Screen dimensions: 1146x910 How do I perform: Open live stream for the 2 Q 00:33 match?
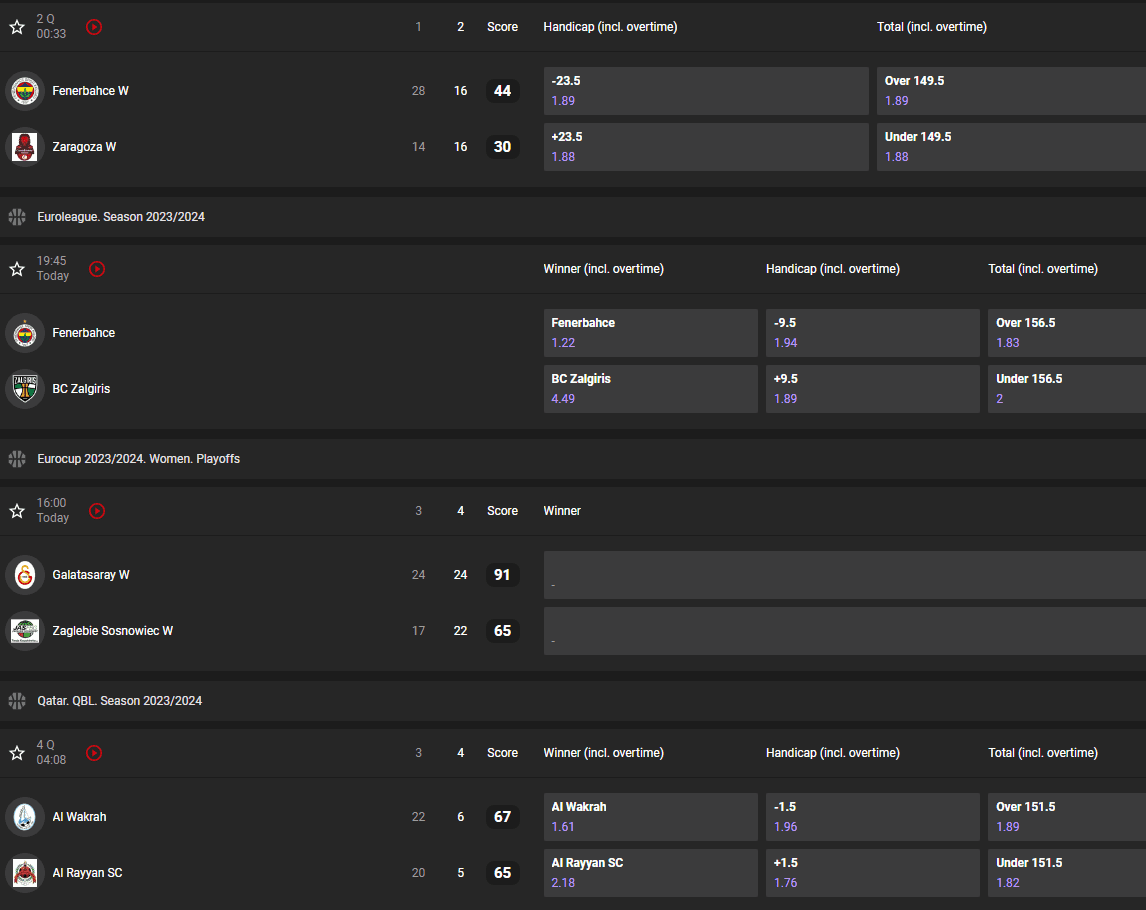(x=94, y=27)
